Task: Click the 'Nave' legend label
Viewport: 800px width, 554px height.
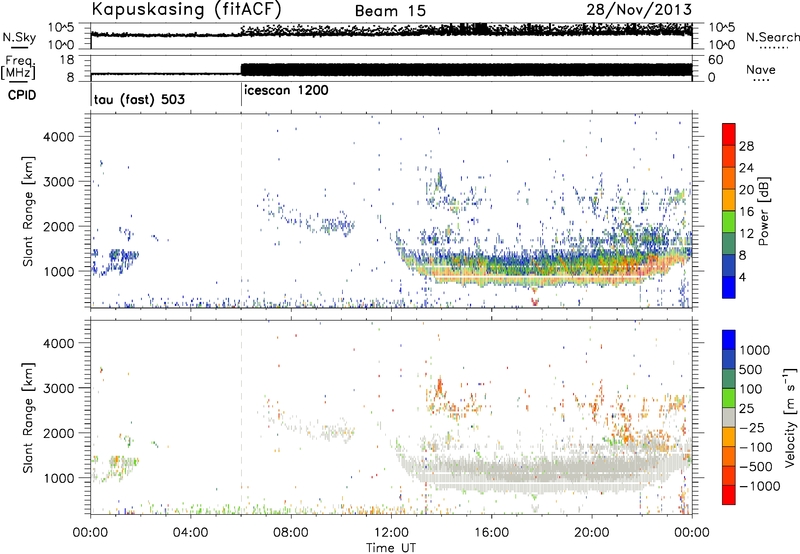Action: click(x=761, y=69)
